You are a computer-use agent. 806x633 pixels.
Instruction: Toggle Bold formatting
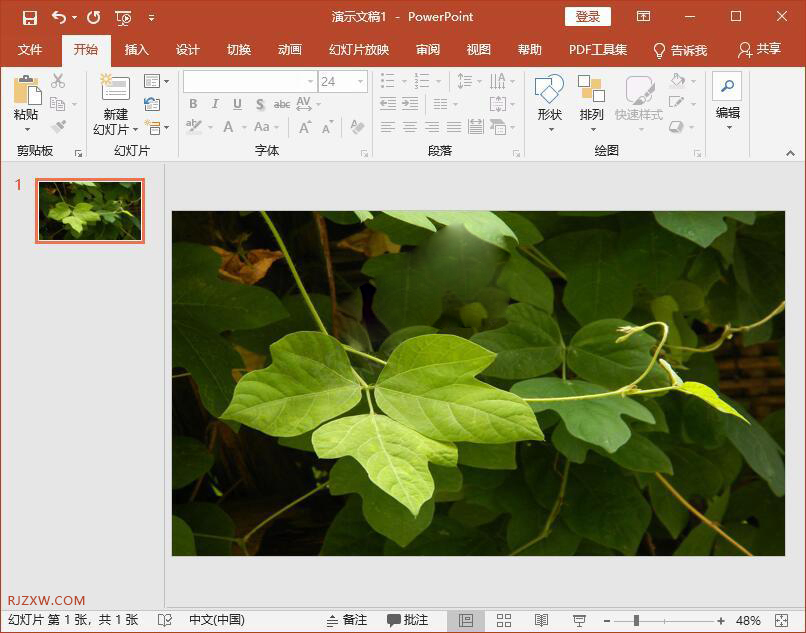click(193, 104)
